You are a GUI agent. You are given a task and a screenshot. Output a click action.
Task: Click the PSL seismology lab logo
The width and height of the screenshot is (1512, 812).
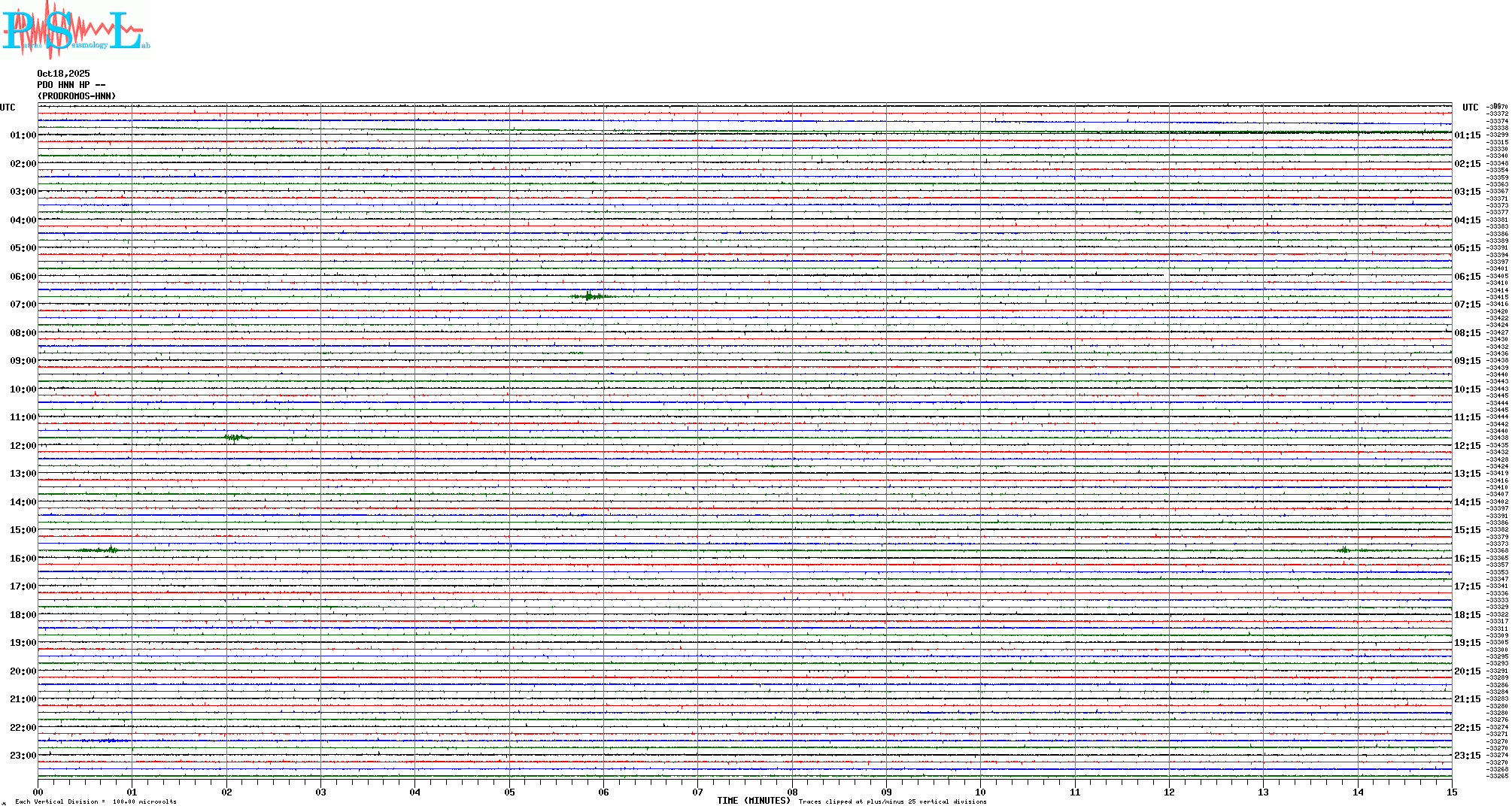75,30
